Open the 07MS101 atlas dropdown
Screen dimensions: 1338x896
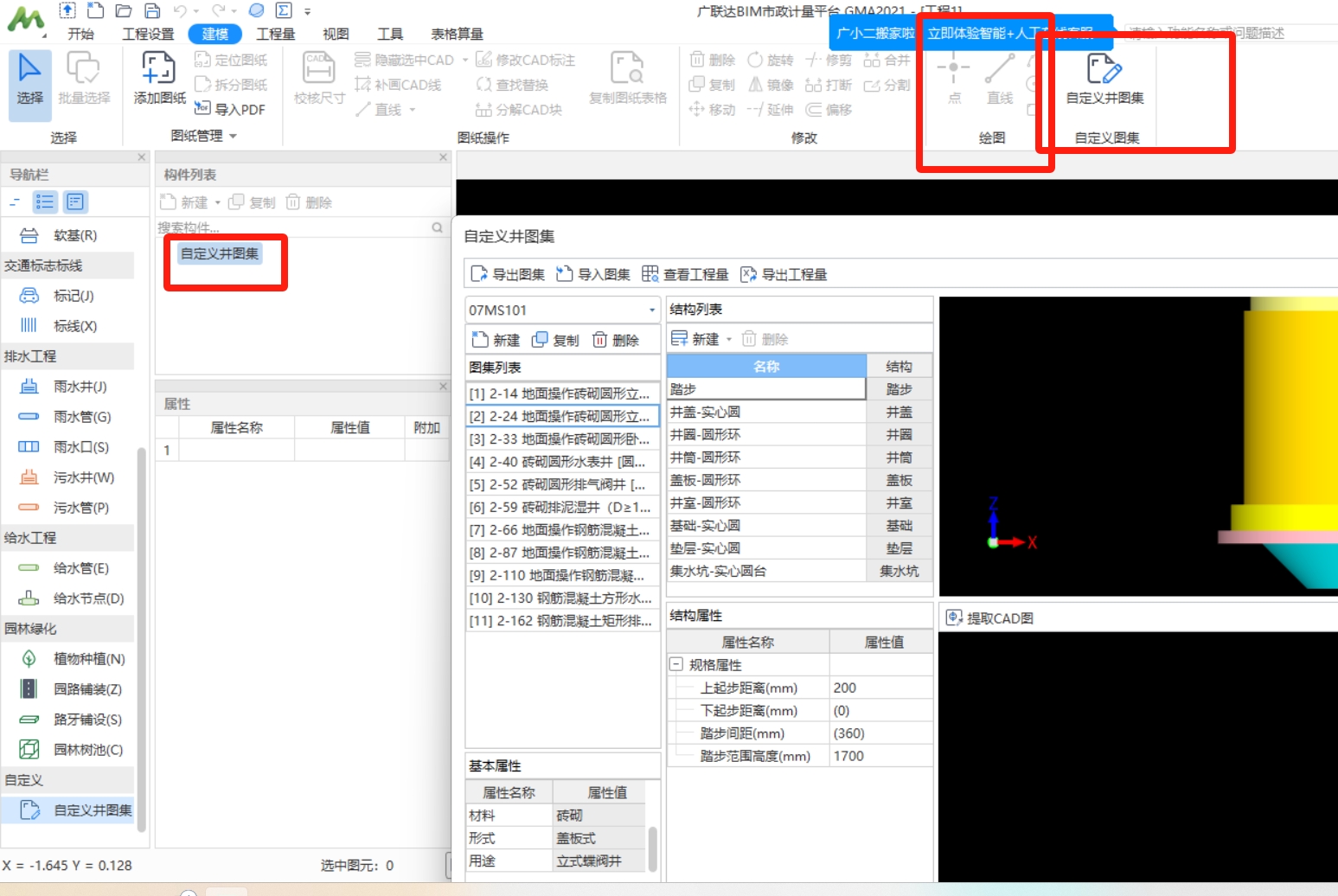[652, 310]
